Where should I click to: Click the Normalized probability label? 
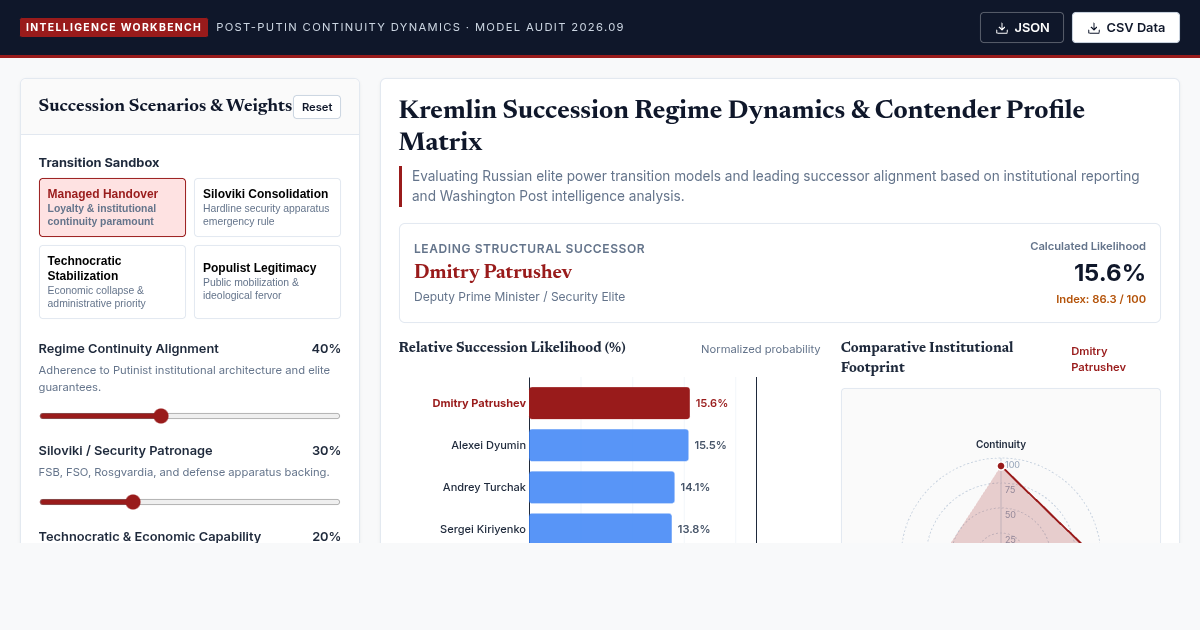tap(761, 349)
